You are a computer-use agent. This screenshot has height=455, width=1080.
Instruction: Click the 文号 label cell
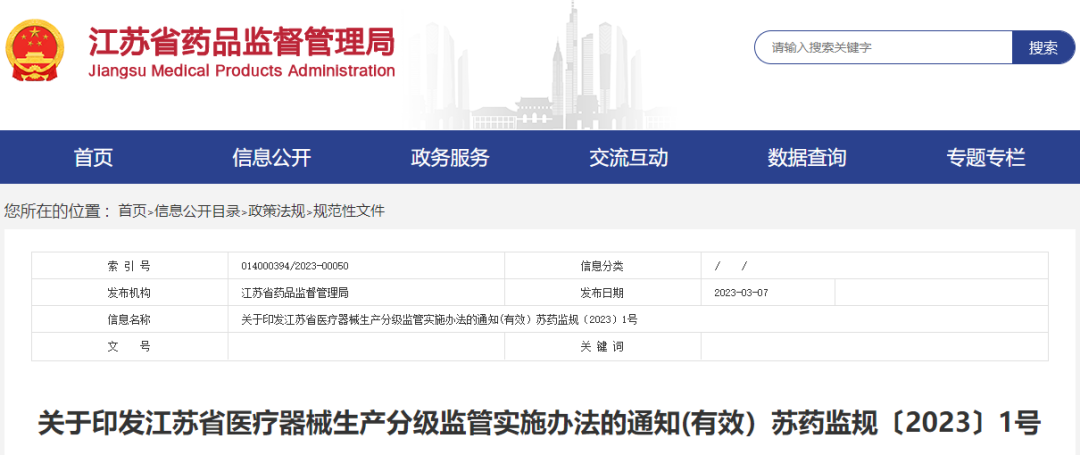129,347
